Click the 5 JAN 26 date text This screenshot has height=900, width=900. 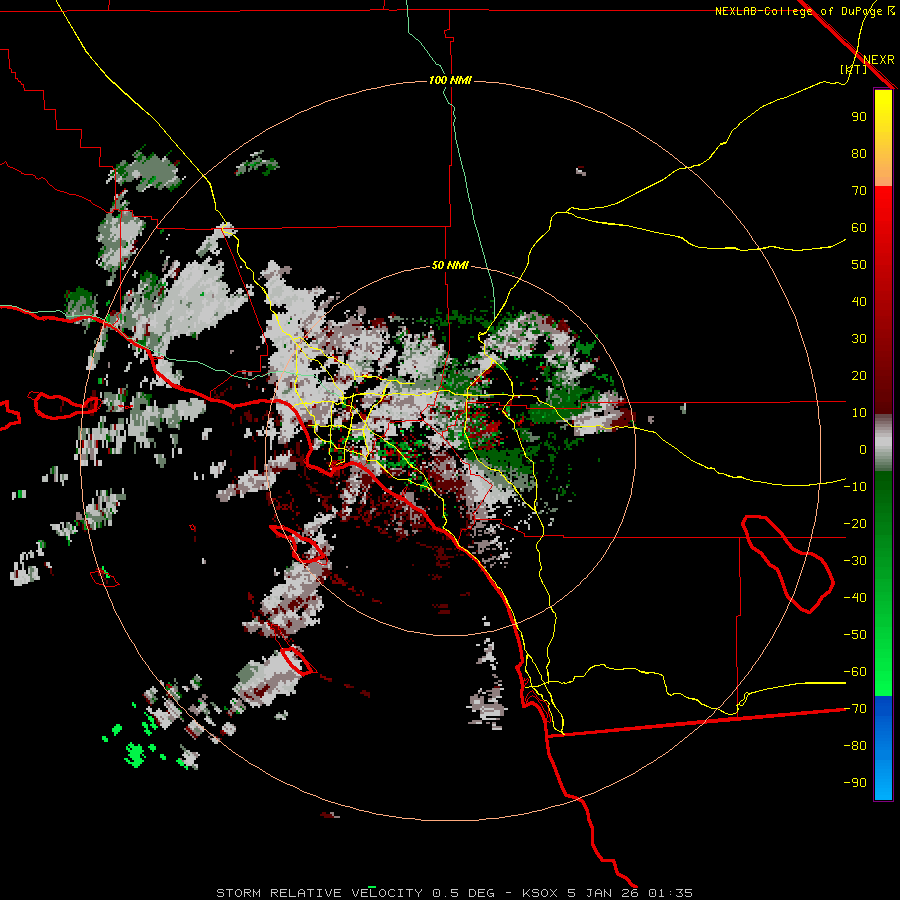point(604,893)
